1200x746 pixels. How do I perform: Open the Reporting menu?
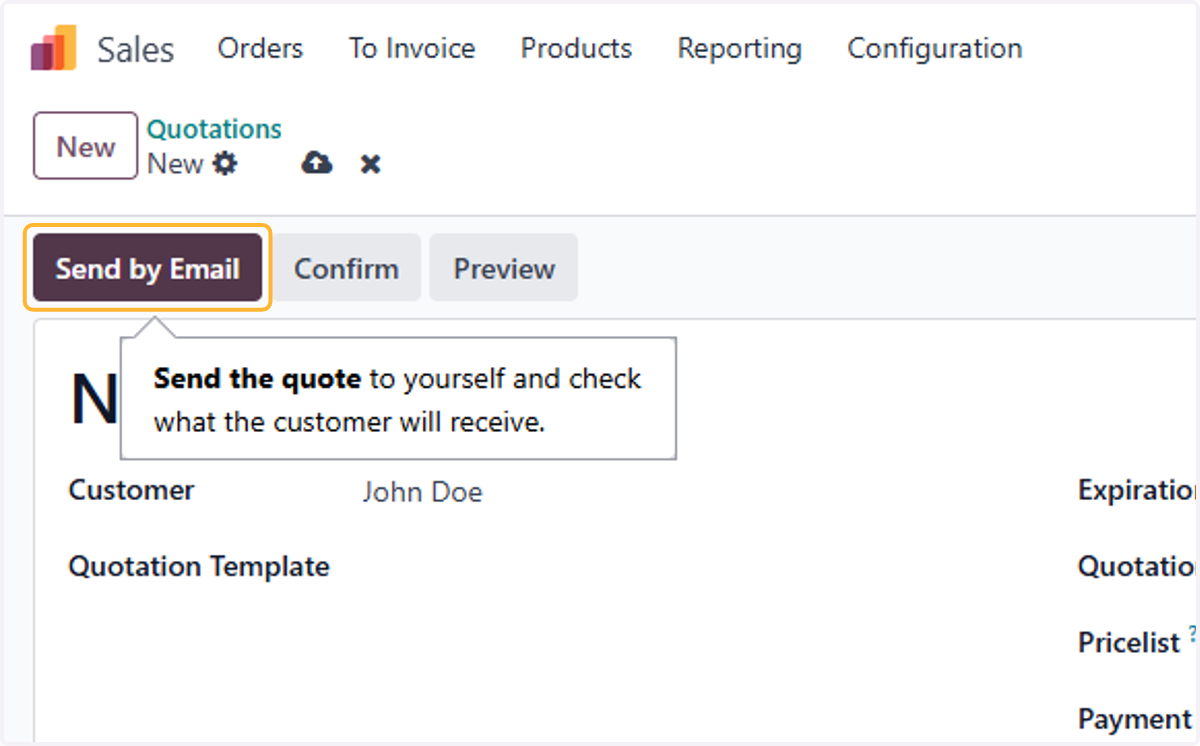740,48
